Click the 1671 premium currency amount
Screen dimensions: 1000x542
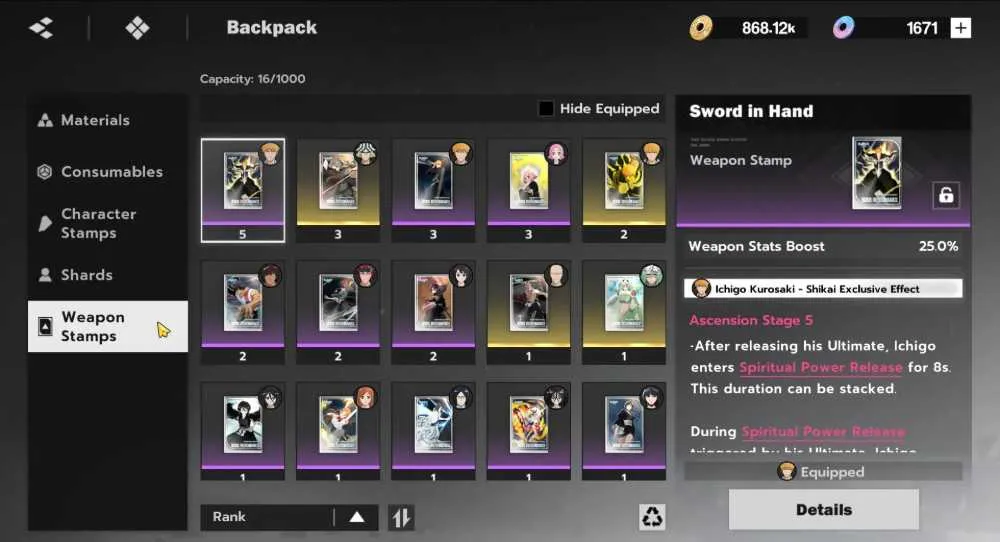click(922, 28)
